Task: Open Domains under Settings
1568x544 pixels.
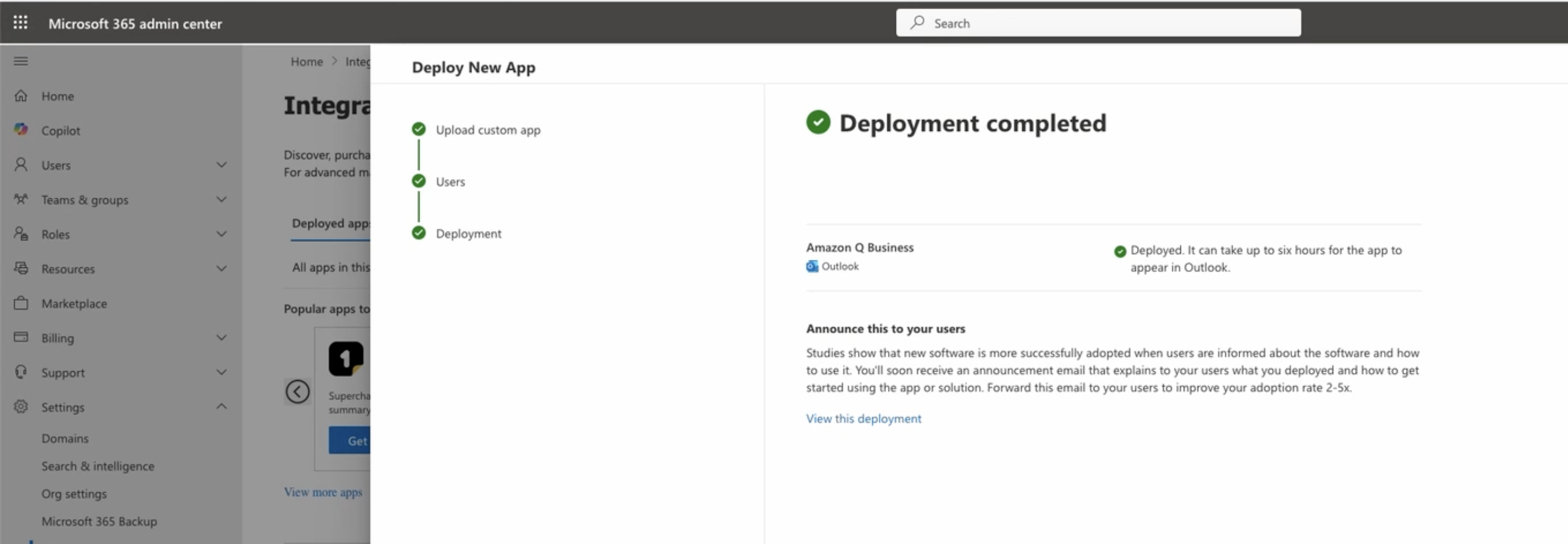Action: click(64, 438)
